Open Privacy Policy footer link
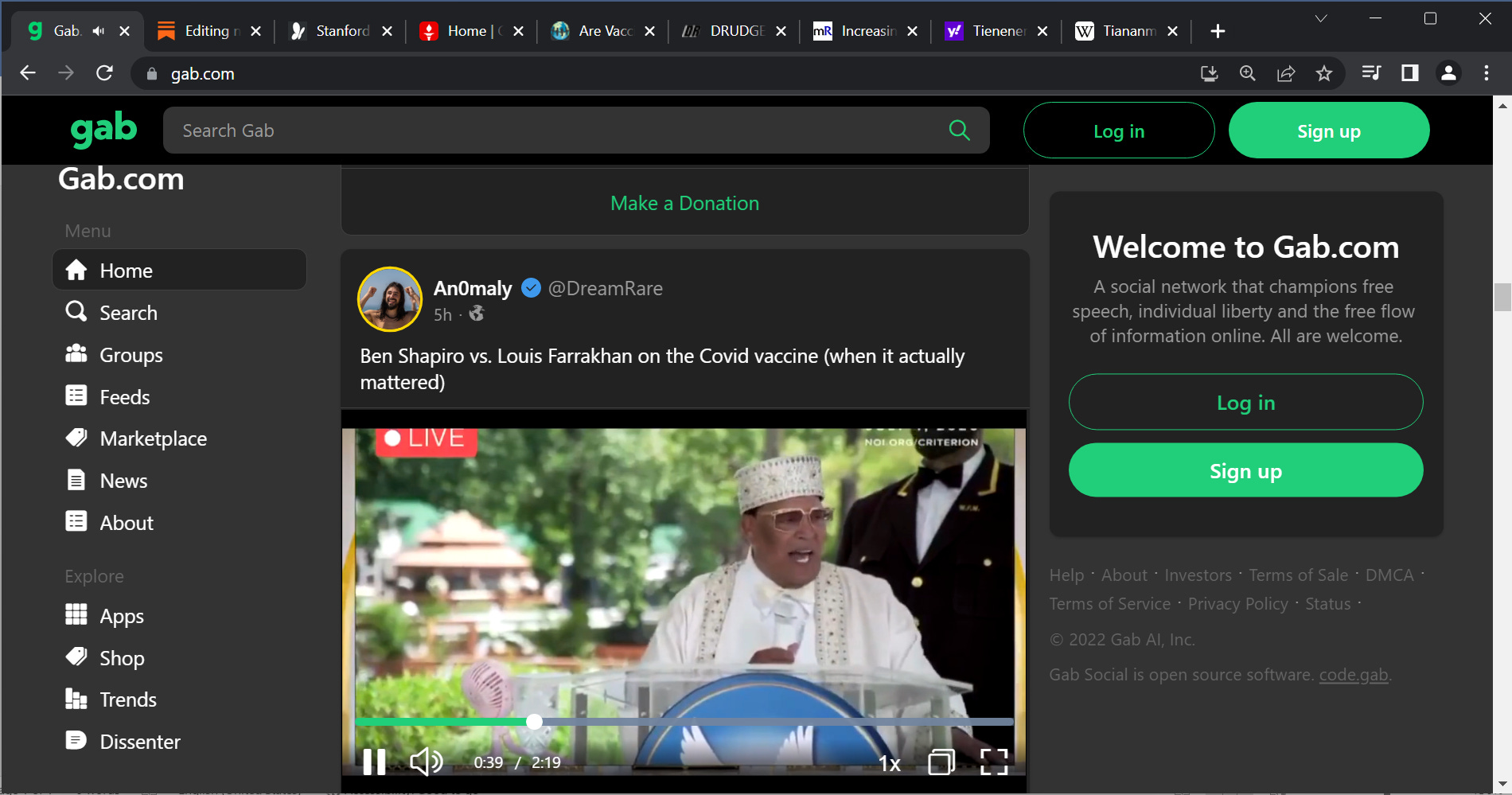This screenshot has width=1512, height=795. click(1237, 604)
